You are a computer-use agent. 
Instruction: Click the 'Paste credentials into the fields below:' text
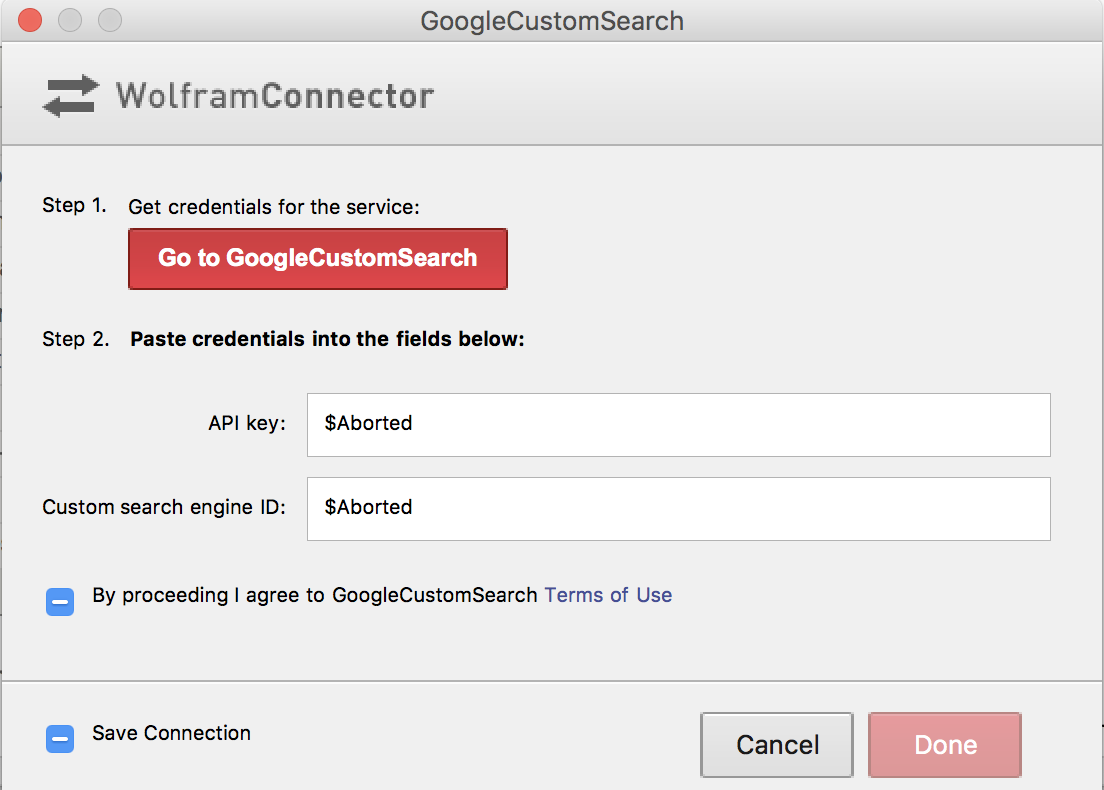point(327,339)
